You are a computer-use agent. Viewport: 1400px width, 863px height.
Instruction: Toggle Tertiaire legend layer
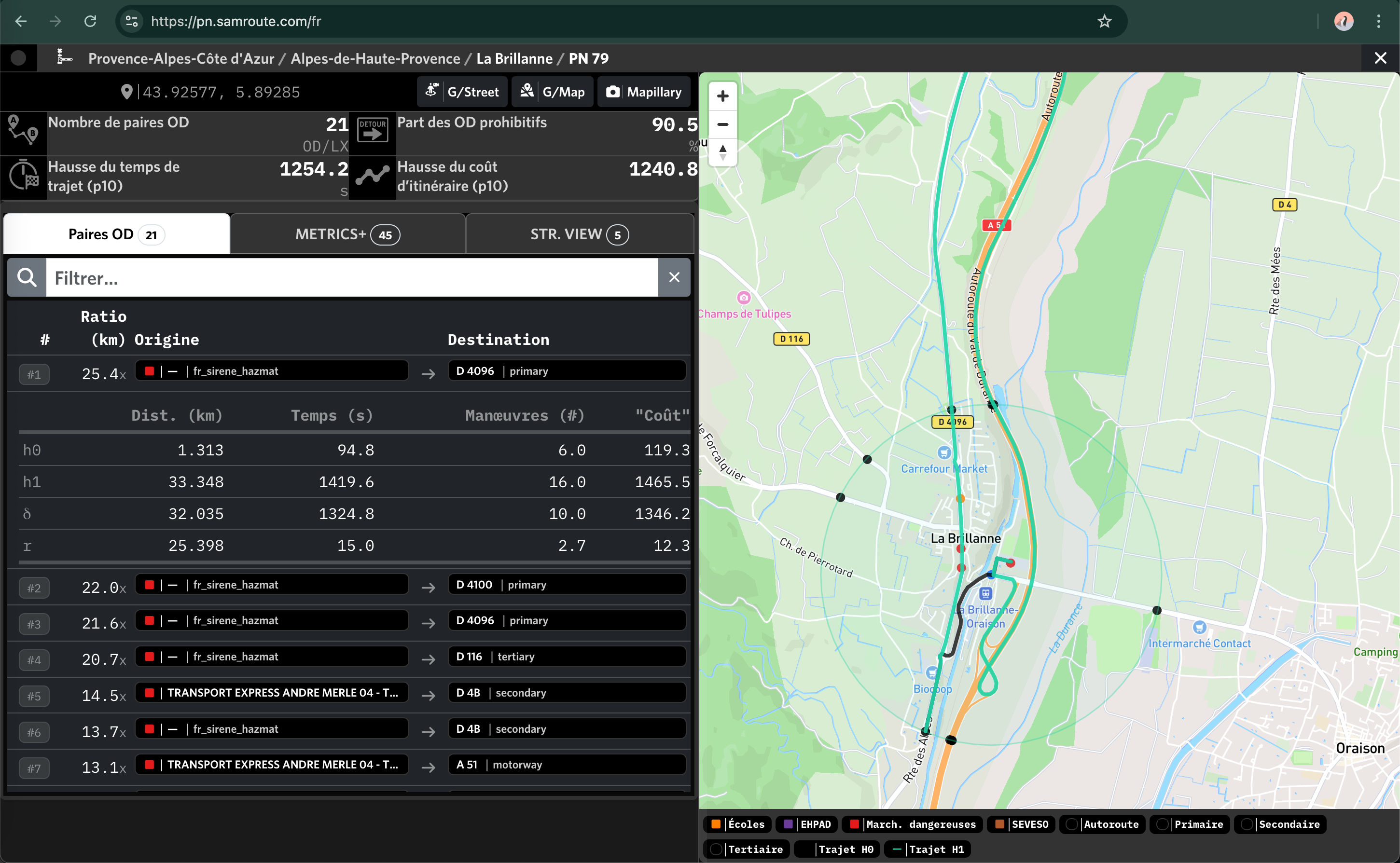[x=747, y=849]
